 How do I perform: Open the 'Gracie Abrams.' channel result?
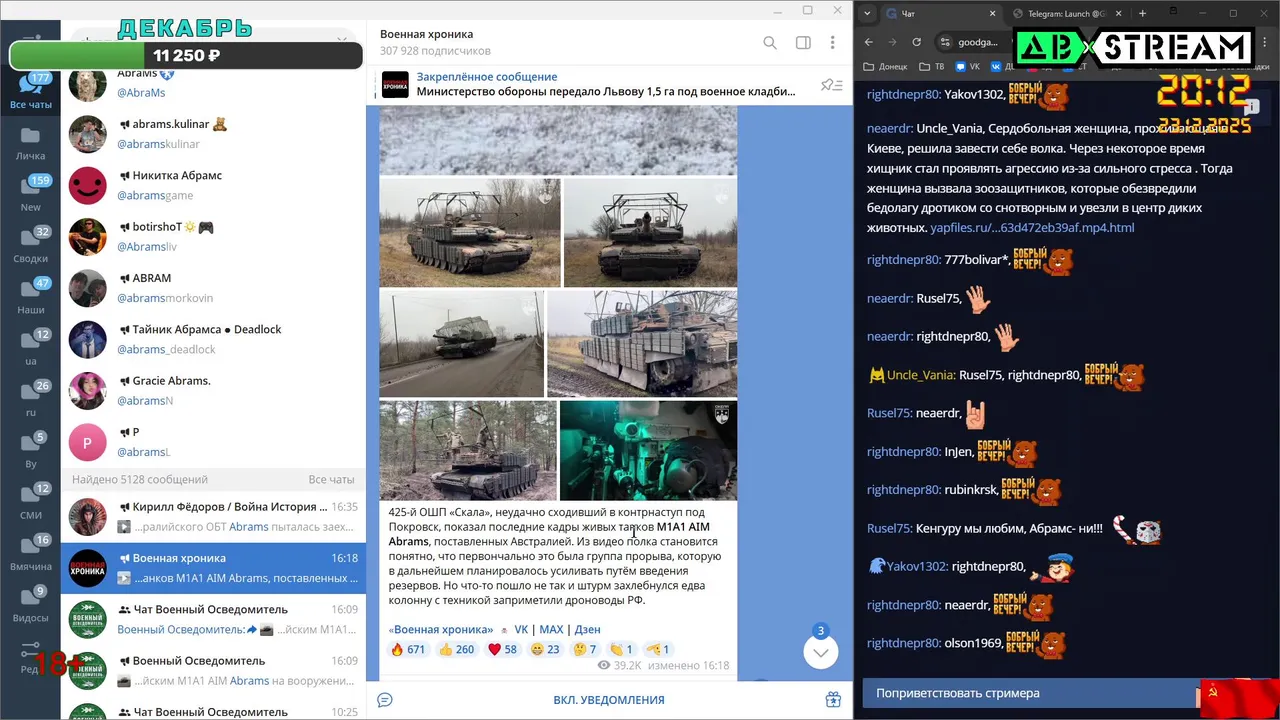(x=213, y=391)
